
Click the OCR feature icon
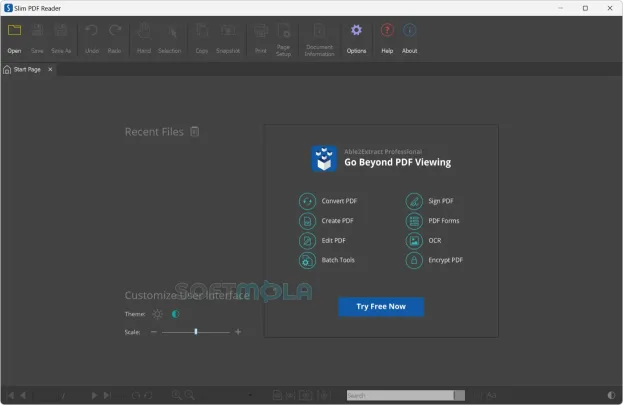point(414,241)
